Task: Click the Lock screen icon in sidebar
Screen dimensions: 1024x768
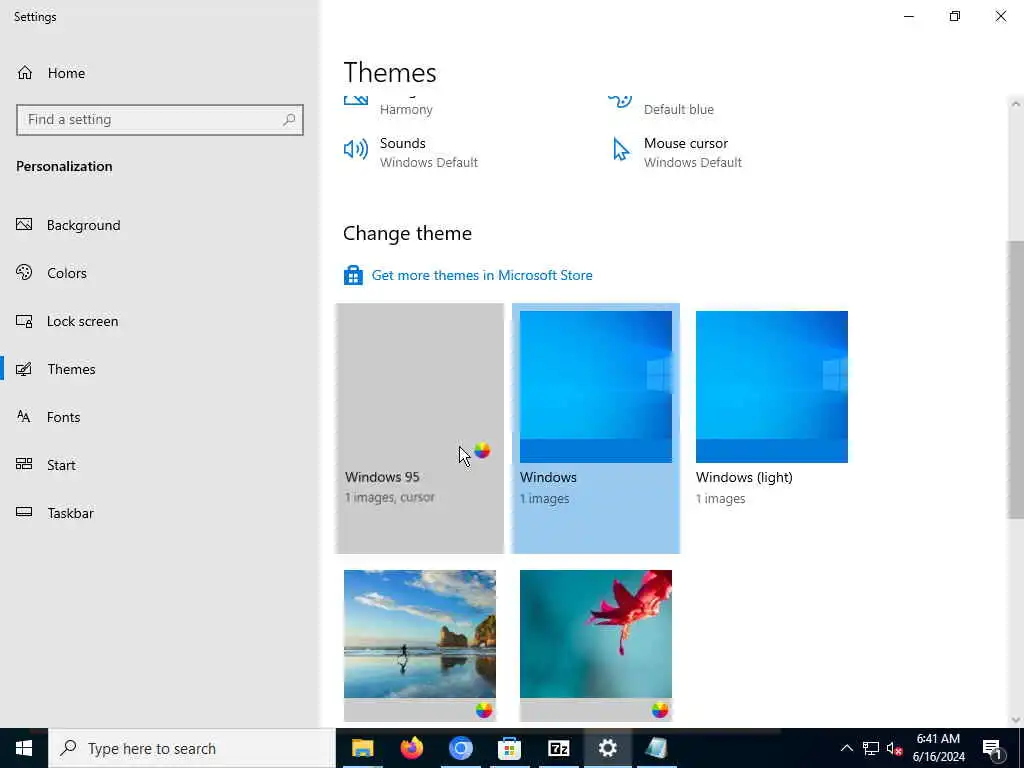Action: (x=24, y=321)
